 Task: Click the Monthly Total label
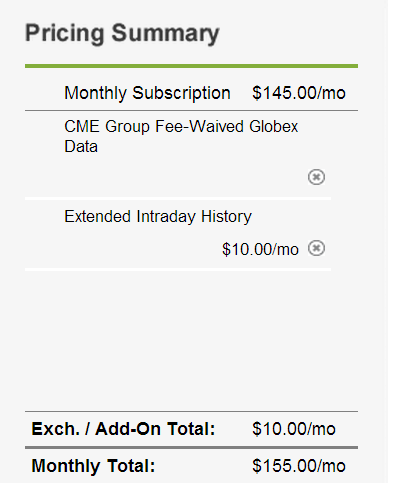[x=93, y=466]
